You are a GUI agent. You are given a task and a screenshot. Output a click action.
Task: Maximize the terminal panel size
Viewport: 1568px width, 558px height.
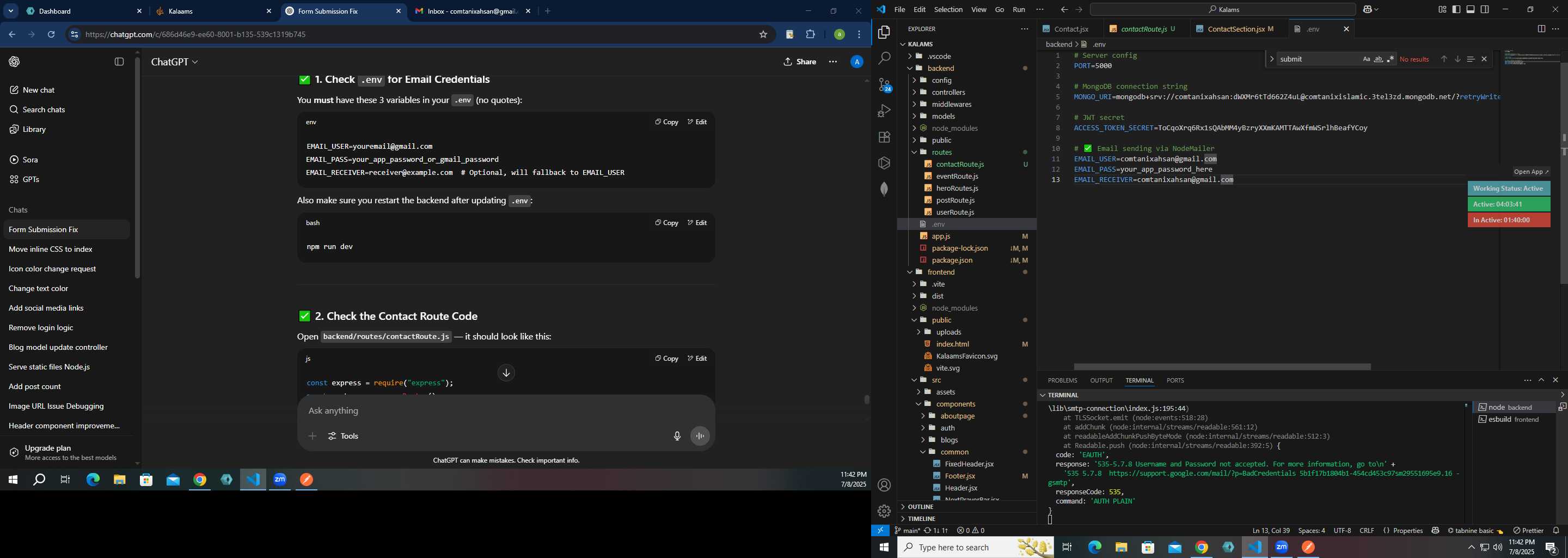point(1541,380)
